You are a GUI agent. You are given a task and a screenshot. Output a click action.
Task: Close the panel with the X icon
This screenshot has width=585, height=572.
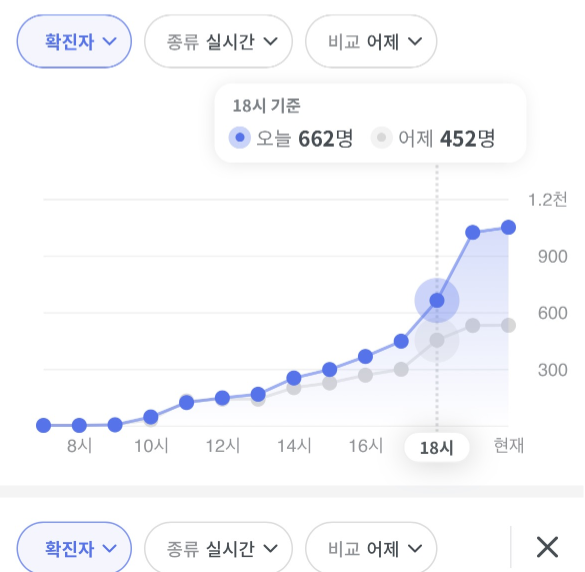click(x=547, y=547)
